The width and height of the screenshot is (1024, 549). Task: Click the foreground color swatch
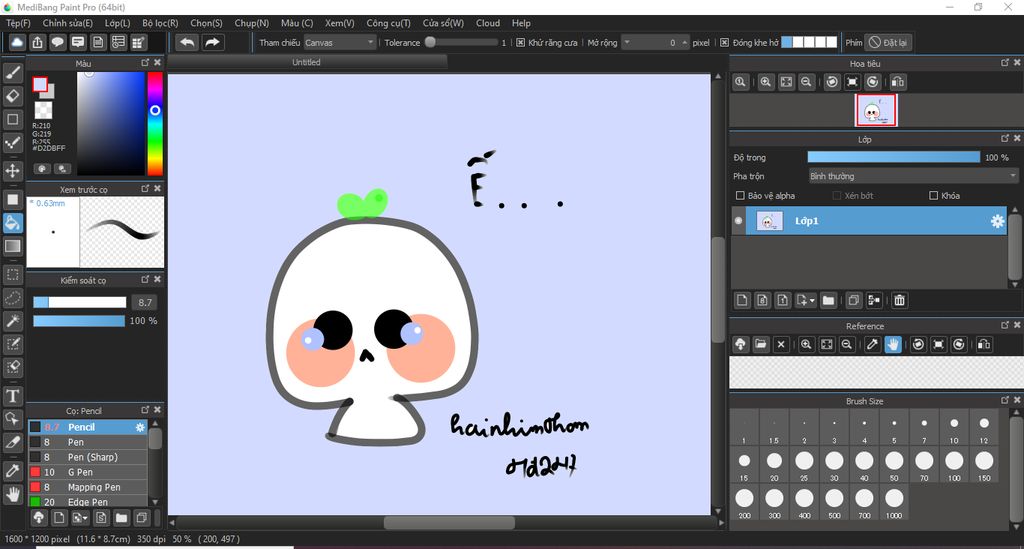coord(40,84)
